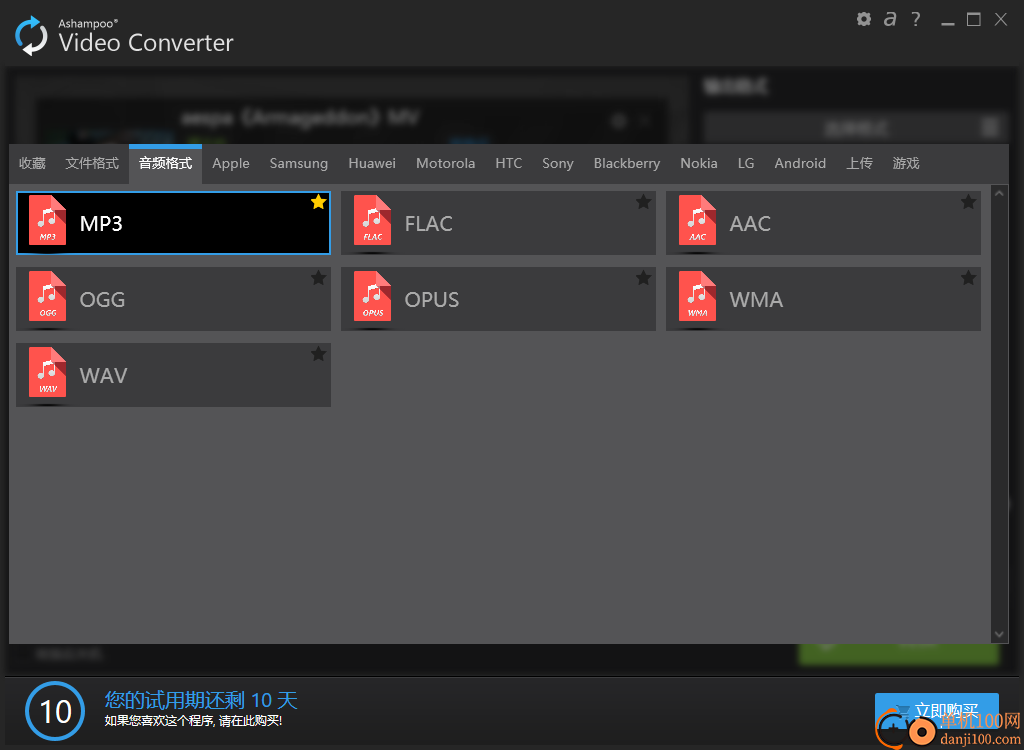Favorite OPUS using its star
The width and height of the screenshot is (1024, 750).
click(x=643, y=278)
